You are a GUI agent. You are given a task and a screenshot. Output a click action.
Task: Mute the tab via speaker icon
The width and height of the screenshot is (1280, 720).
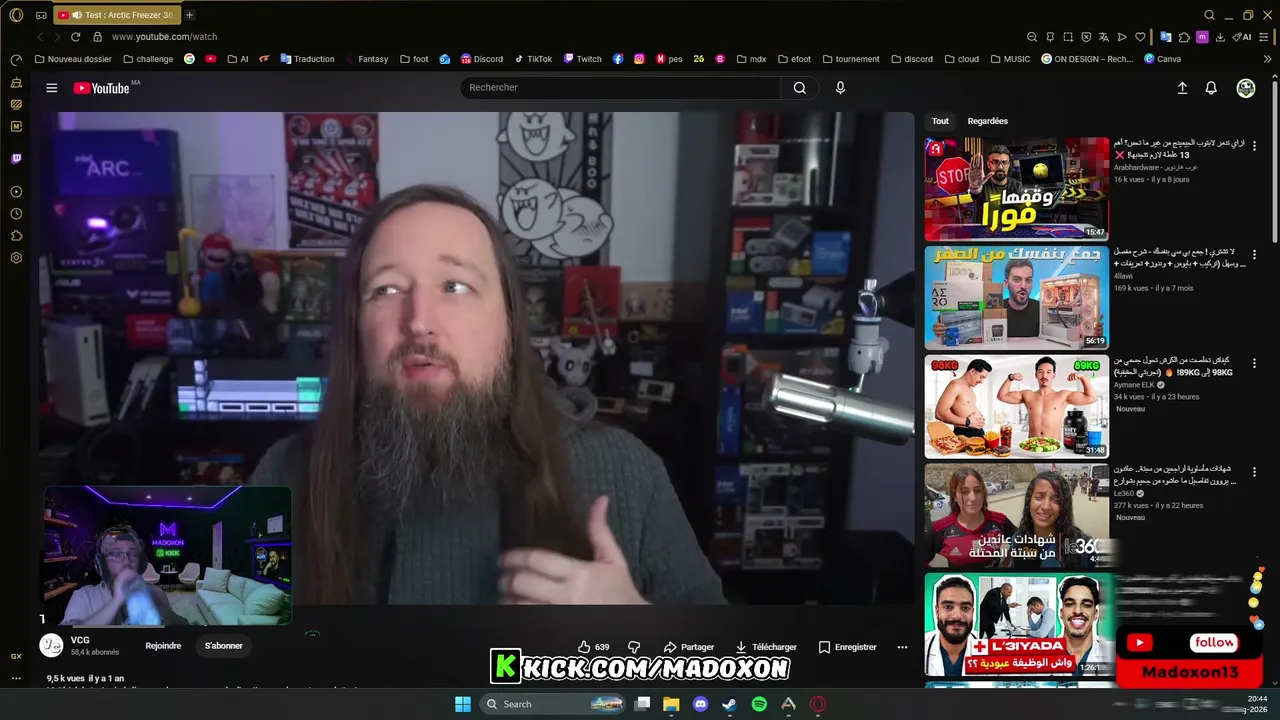77,15
